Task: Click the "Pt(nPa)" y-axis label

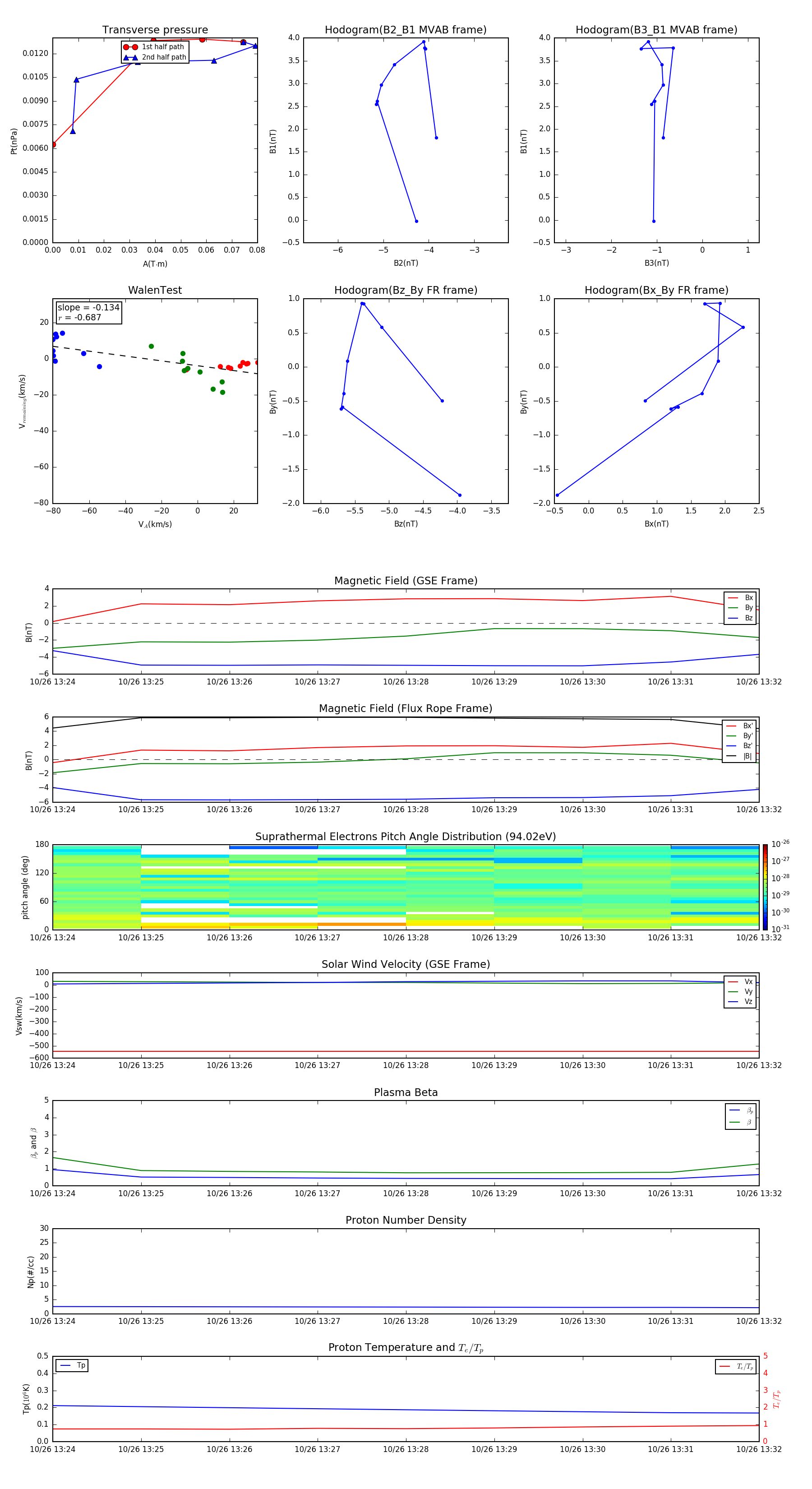Action: pyautogui.click(x=14, y=141)
